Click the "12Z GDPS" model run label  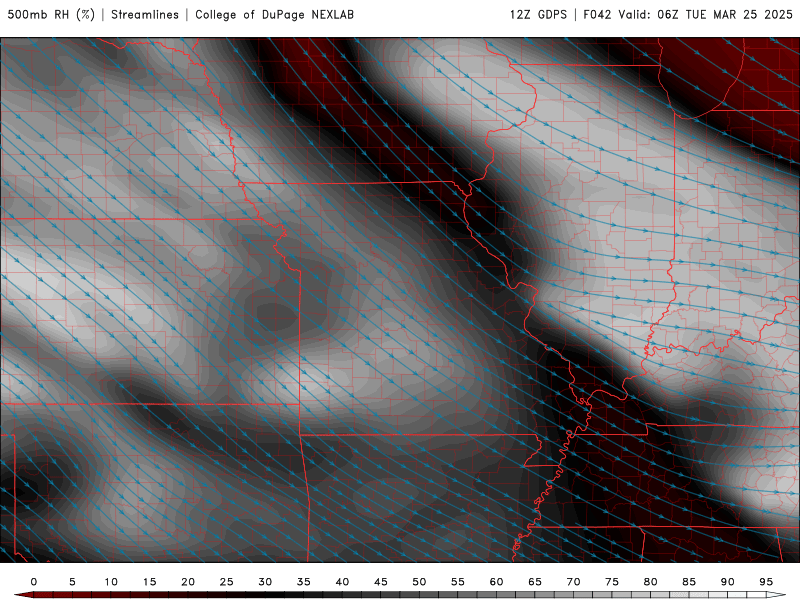(x=538, y=14)
